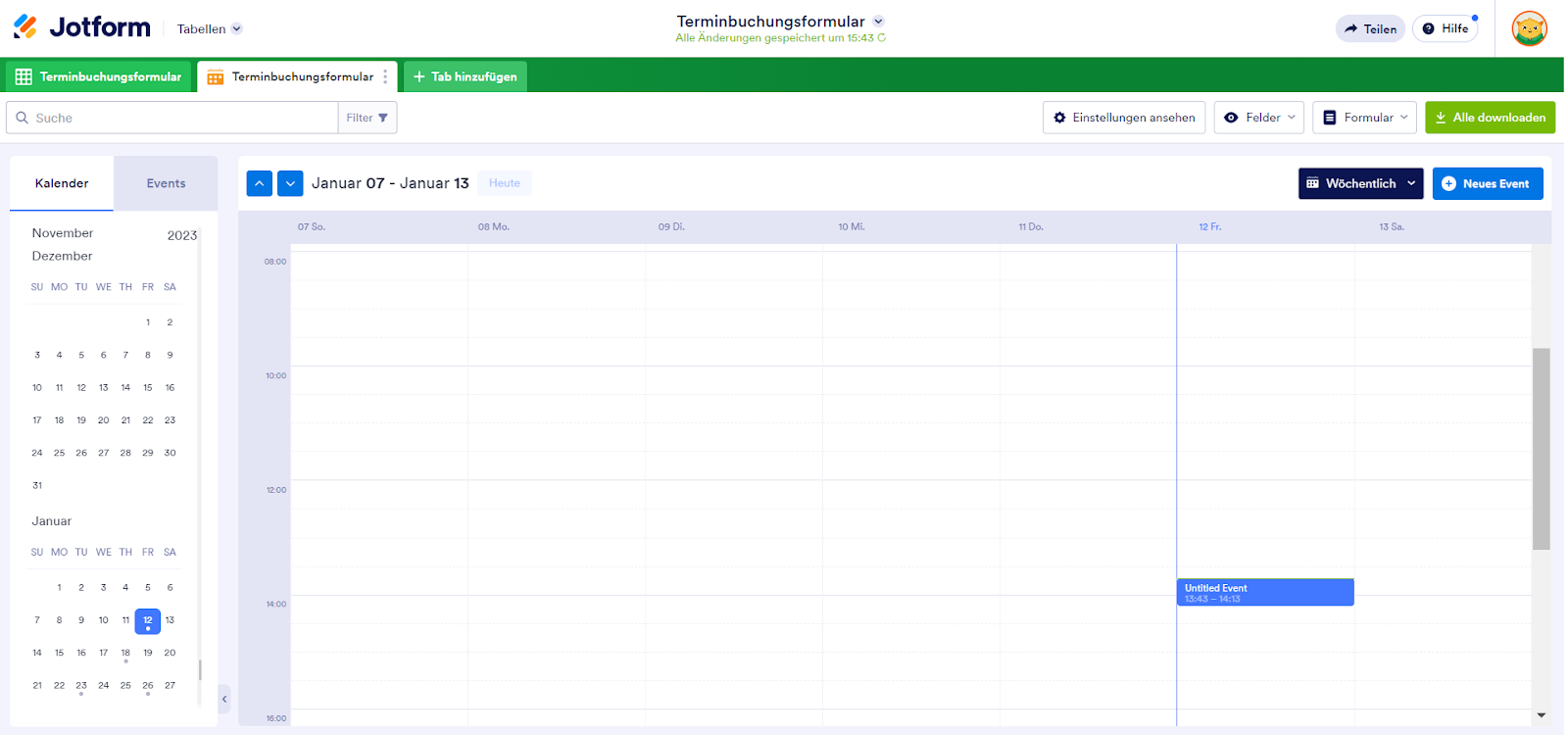Open the Hilfe help menu

pos(1445,29)
